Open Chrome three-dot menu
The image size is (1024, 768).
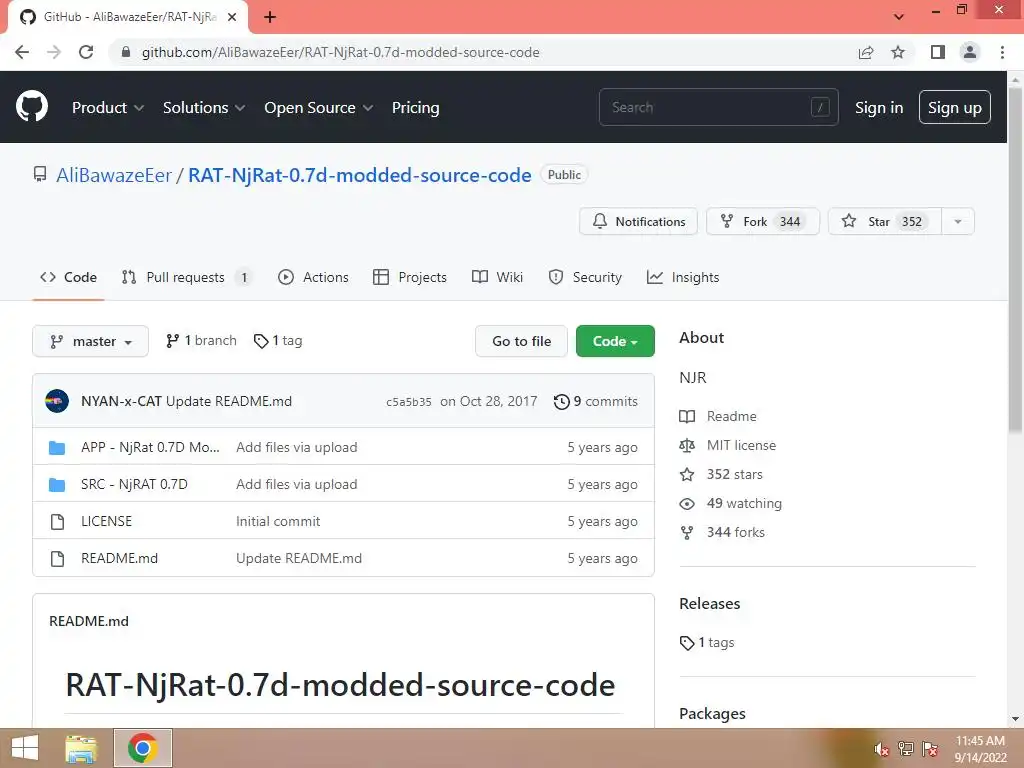pyautogui.click(x=1002, y=52)
